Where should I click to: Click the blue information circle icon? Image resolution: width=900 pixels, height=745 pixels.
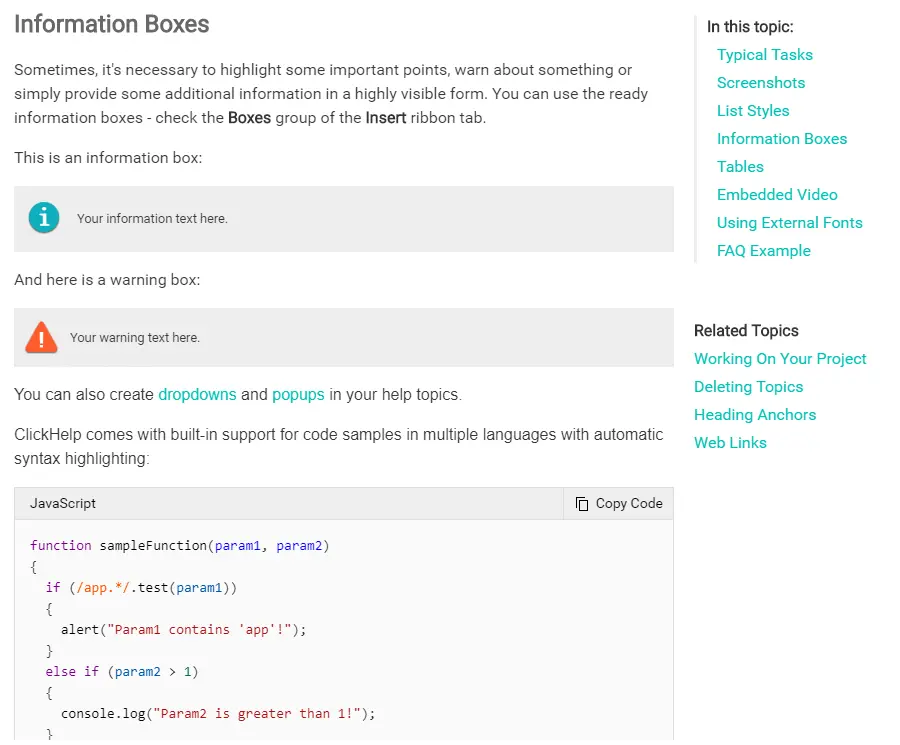[x=44, y=217]
